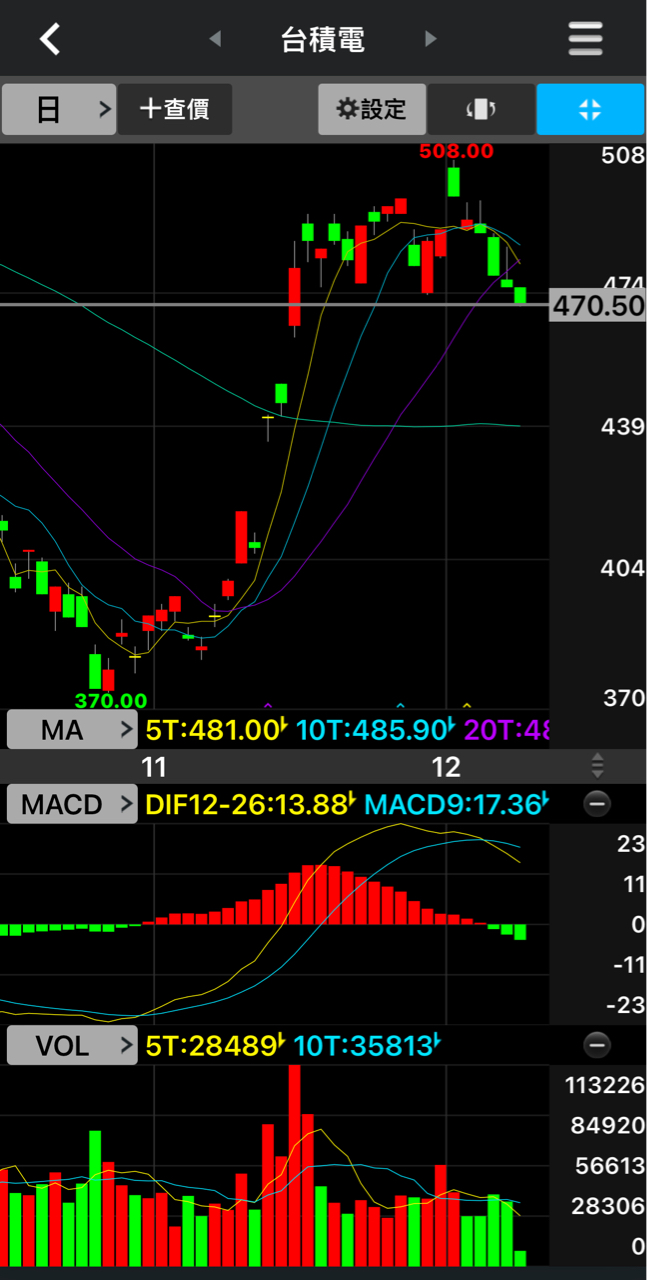The width and height of the screenshot is (647, 1280).
Task: Toggle the fullscreen collapse button
Action: 590,109
